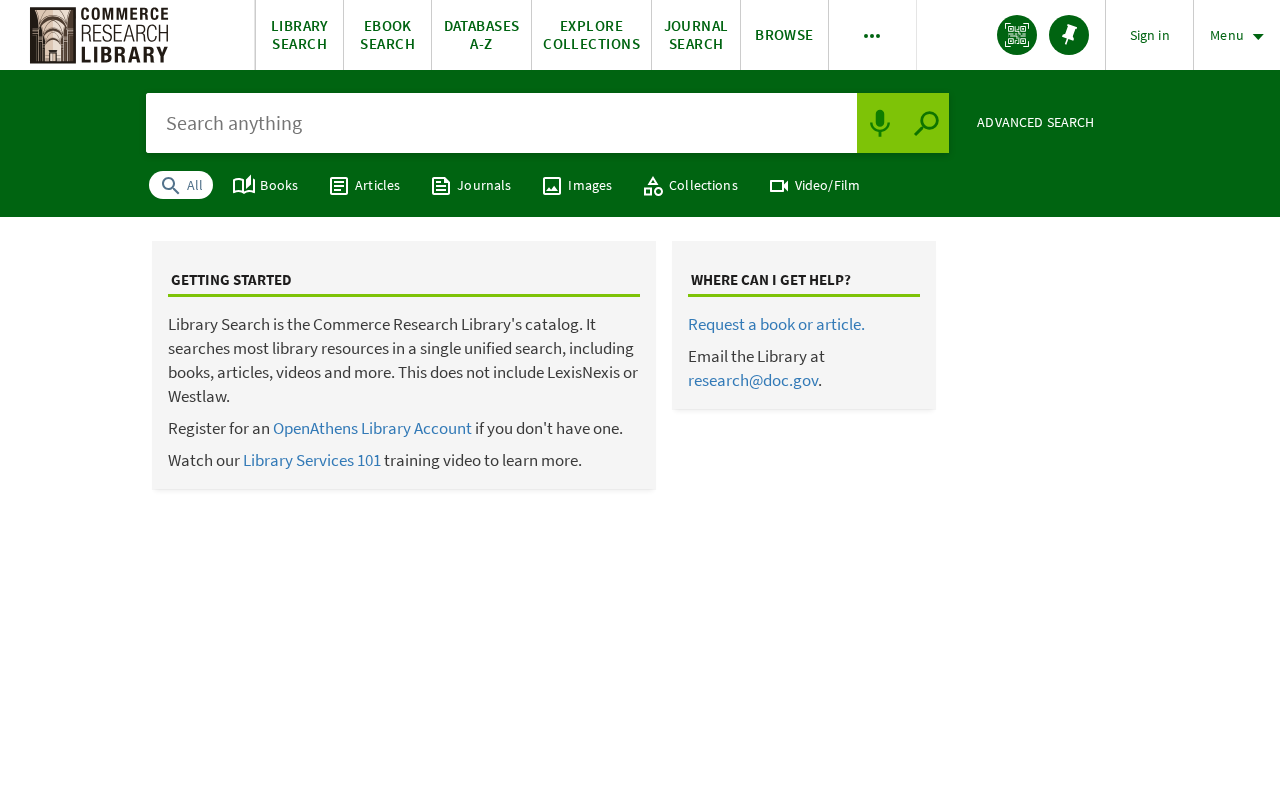Open the Commerce Research Library logo

pos(99,35)
